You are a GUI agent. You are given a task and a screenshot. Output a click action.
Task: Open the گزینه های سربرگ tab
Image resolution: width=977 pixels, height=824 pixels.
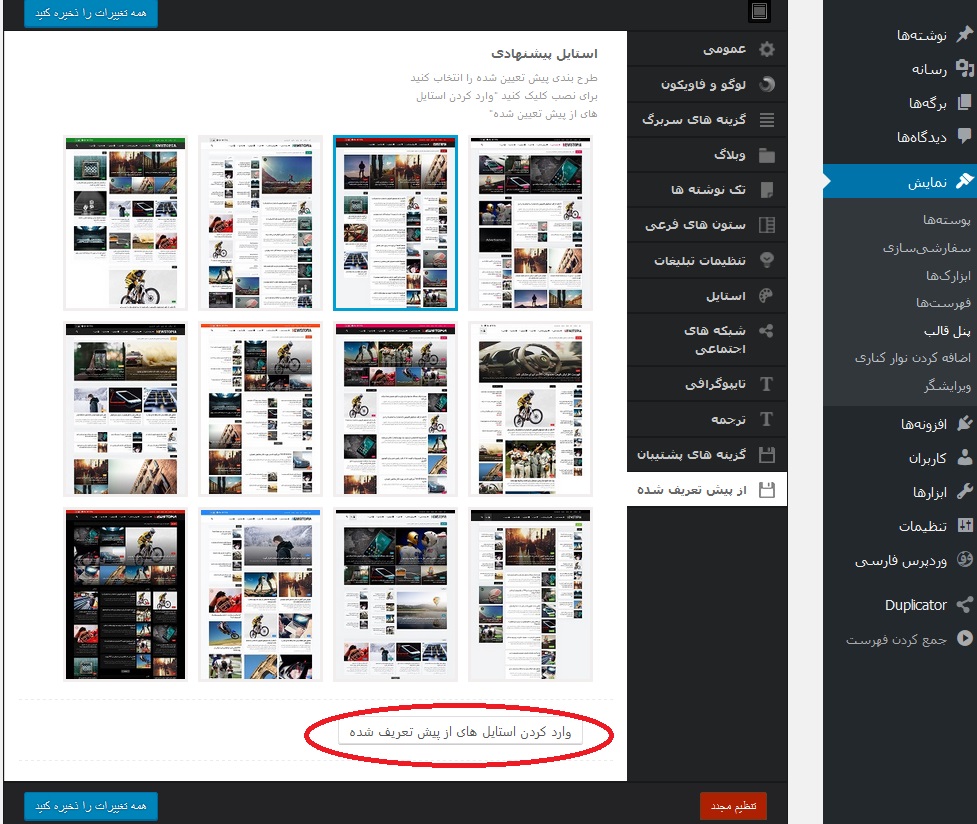[x=693, y=120]
